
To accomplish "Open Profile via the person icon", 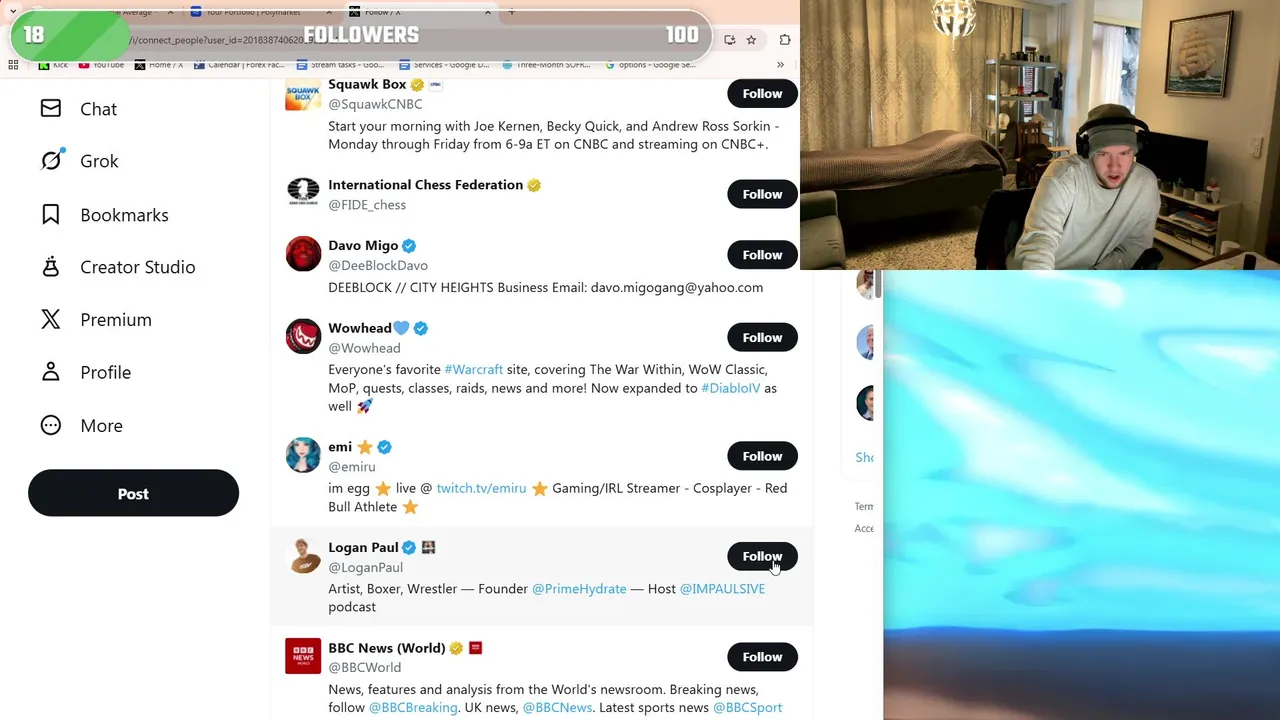I will [51, 372].
